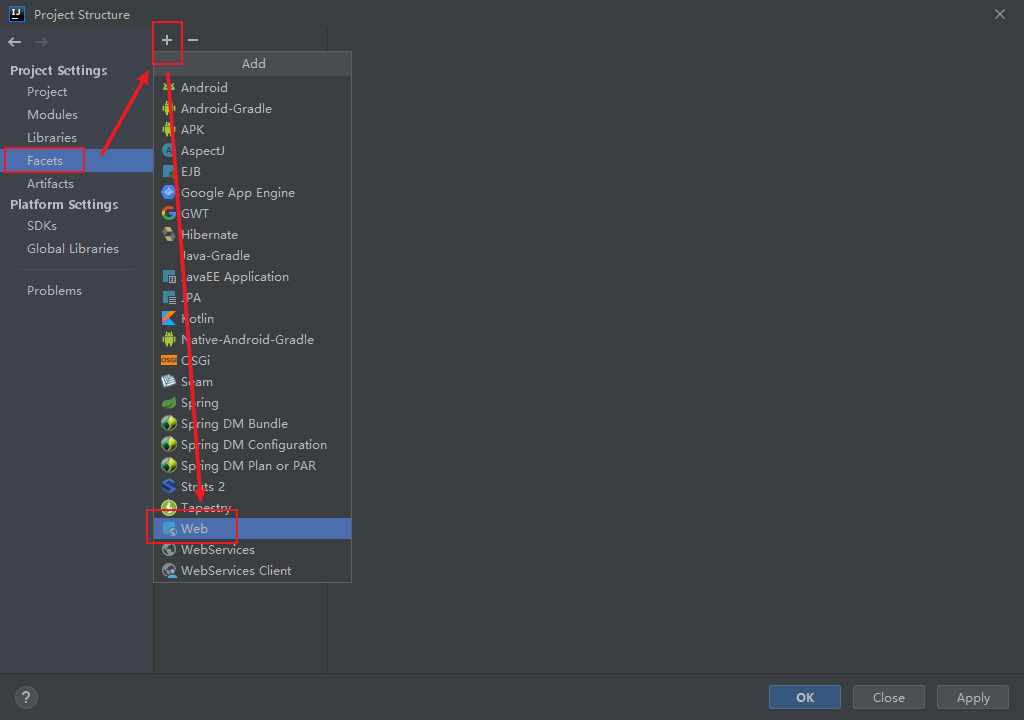Screen dimensions: 1024x720
Task: Click the Close button at bottom
Action: [x=889, y=697]
